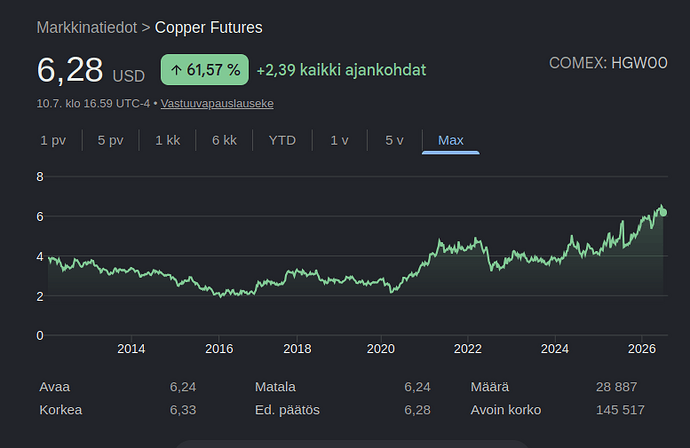Click the green endpoint dot on chart
Viewport: 690px width, 448px height.
664,213
